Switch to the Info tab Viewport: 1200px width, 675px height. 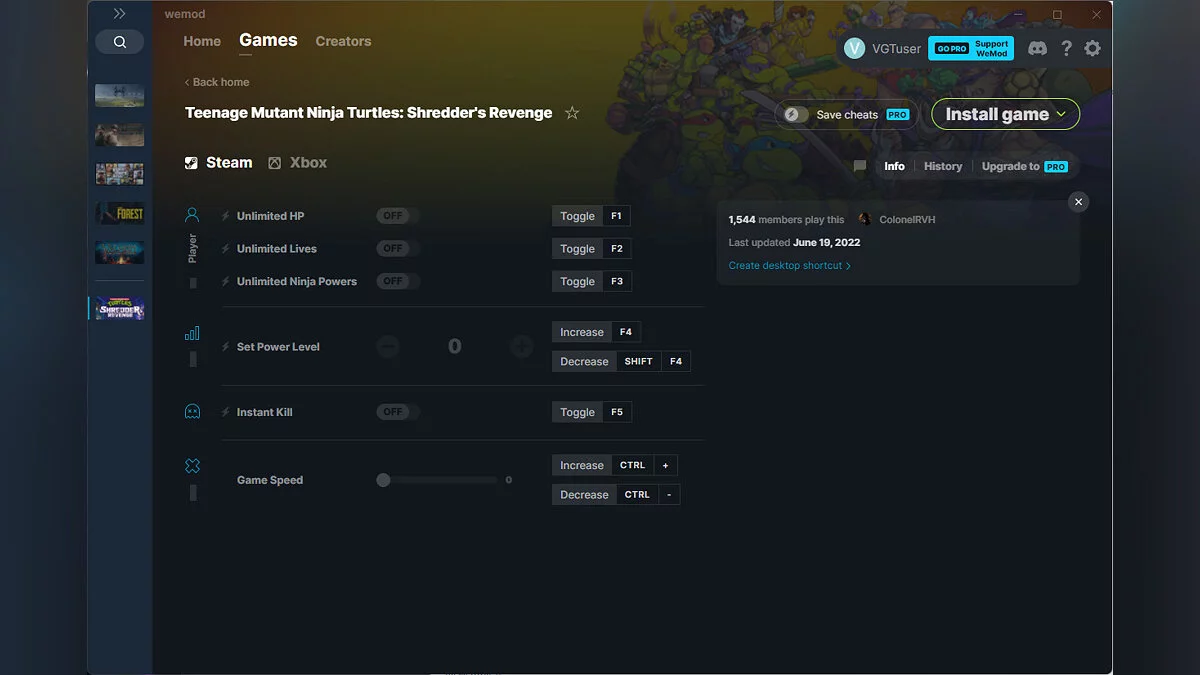click(894, 166)
